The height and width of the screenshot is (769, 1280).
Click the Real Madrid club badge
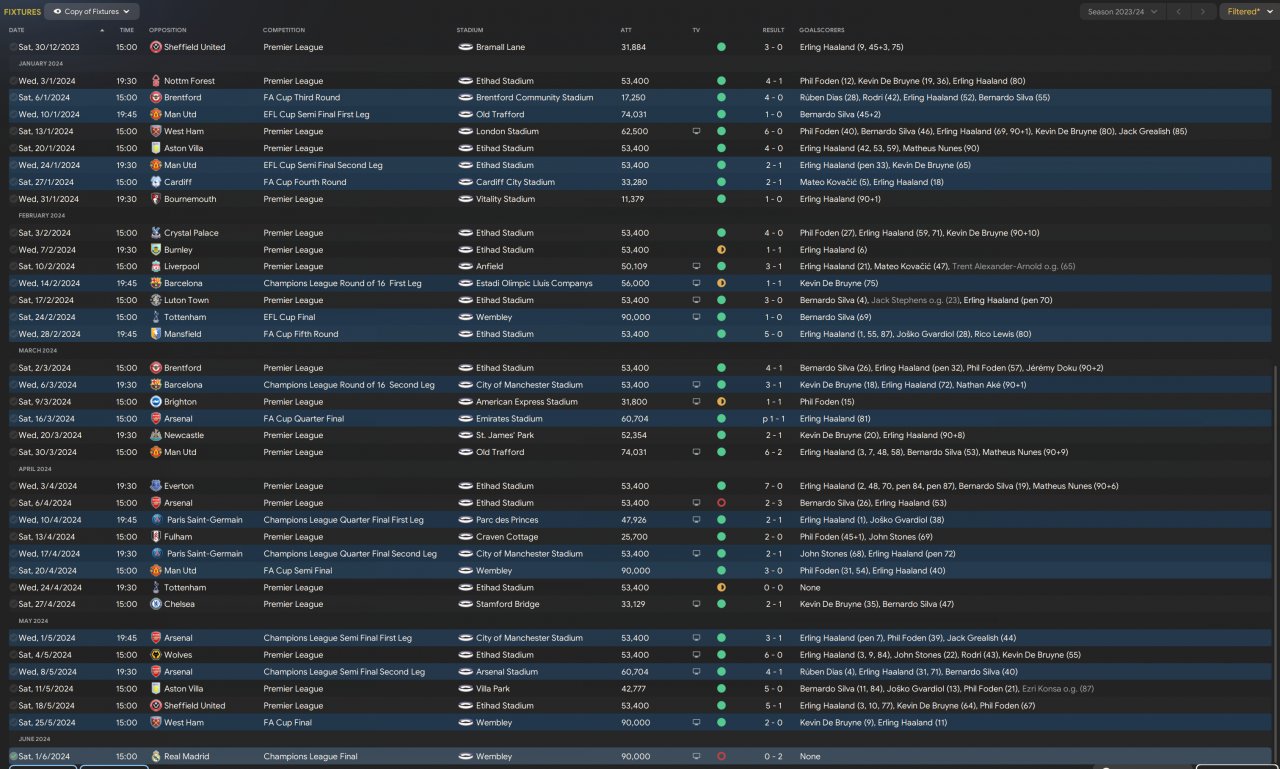coord(155,757)
